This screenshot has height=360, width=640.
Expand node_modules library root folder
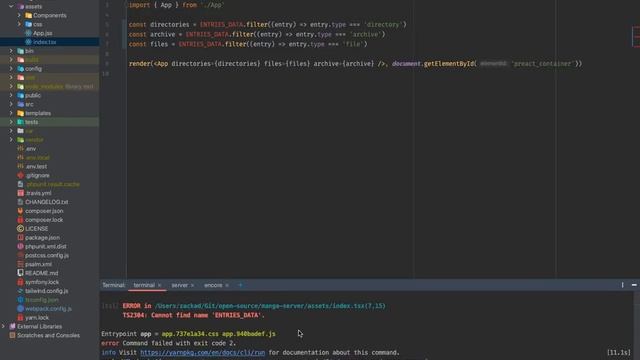point(11,87)
